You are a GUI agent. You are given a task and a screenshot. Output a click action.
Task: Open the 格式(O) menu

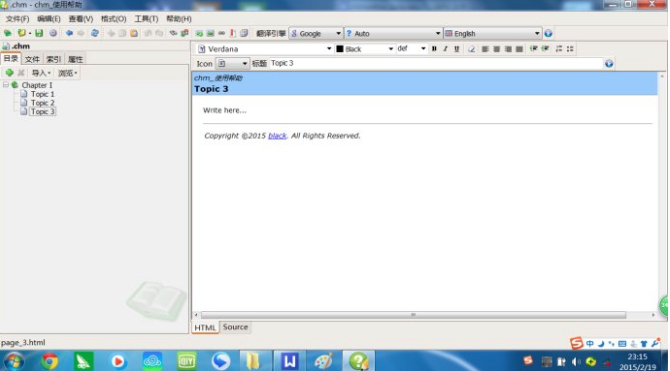click(113, 19)
